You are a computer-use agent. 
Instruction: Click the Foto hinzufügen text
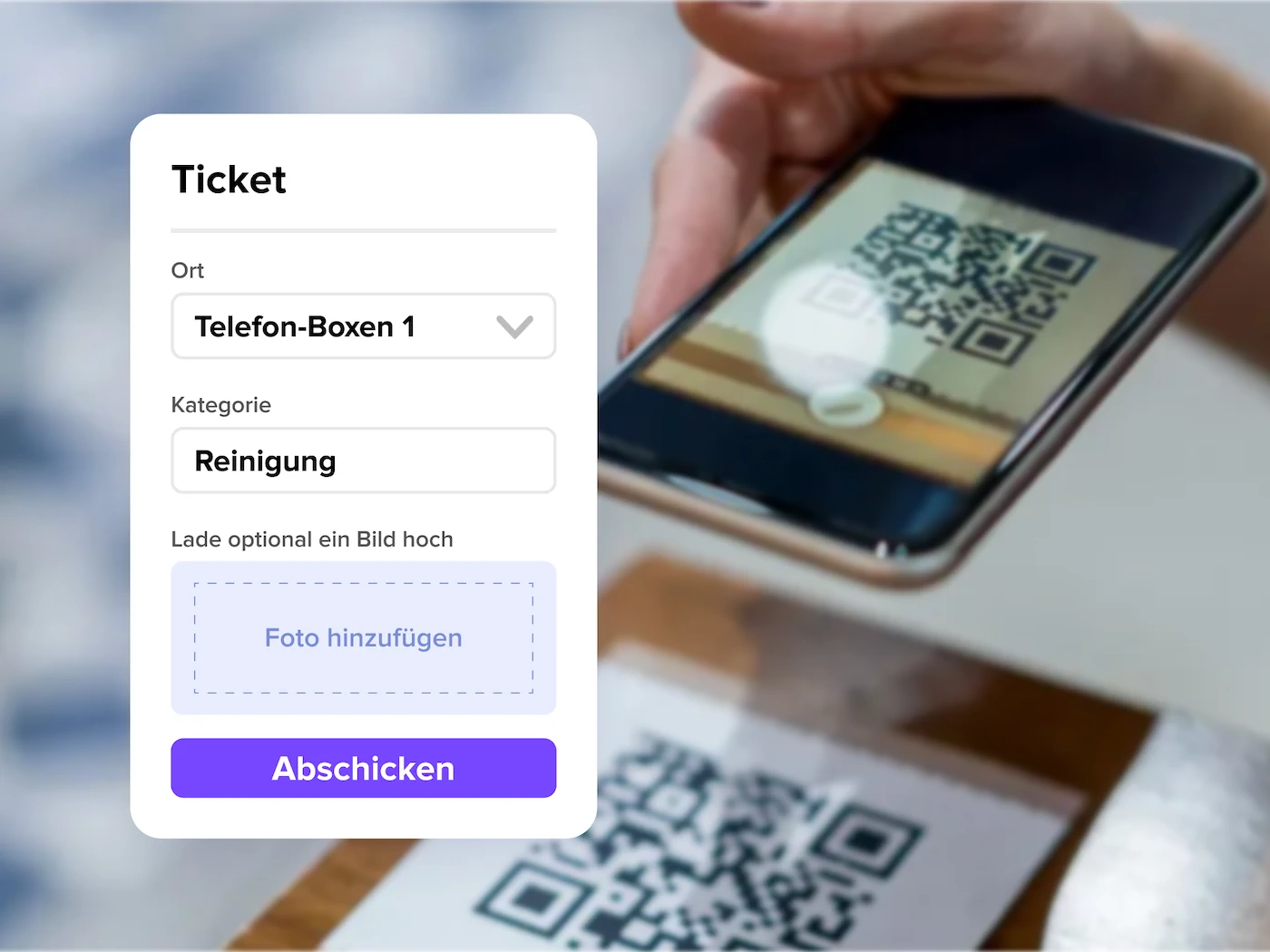click(x=363, y=638)
